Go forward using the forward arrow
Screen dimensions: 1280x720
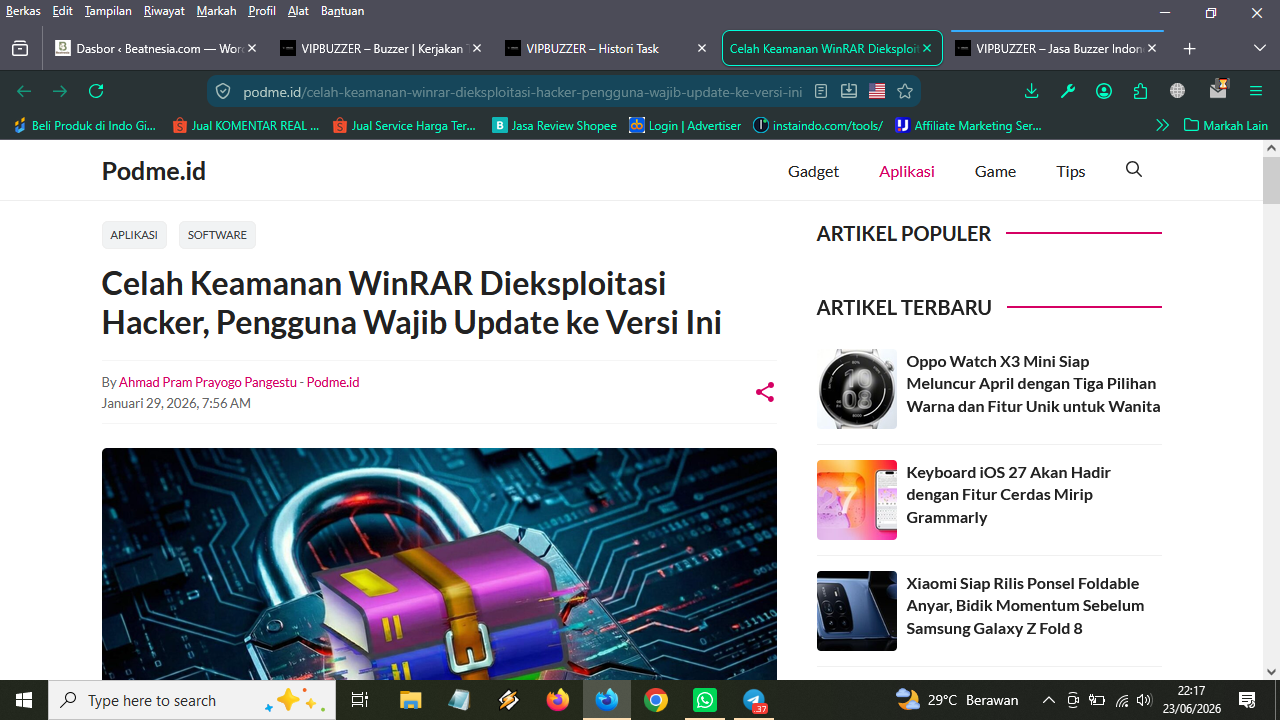coord(60,91)
